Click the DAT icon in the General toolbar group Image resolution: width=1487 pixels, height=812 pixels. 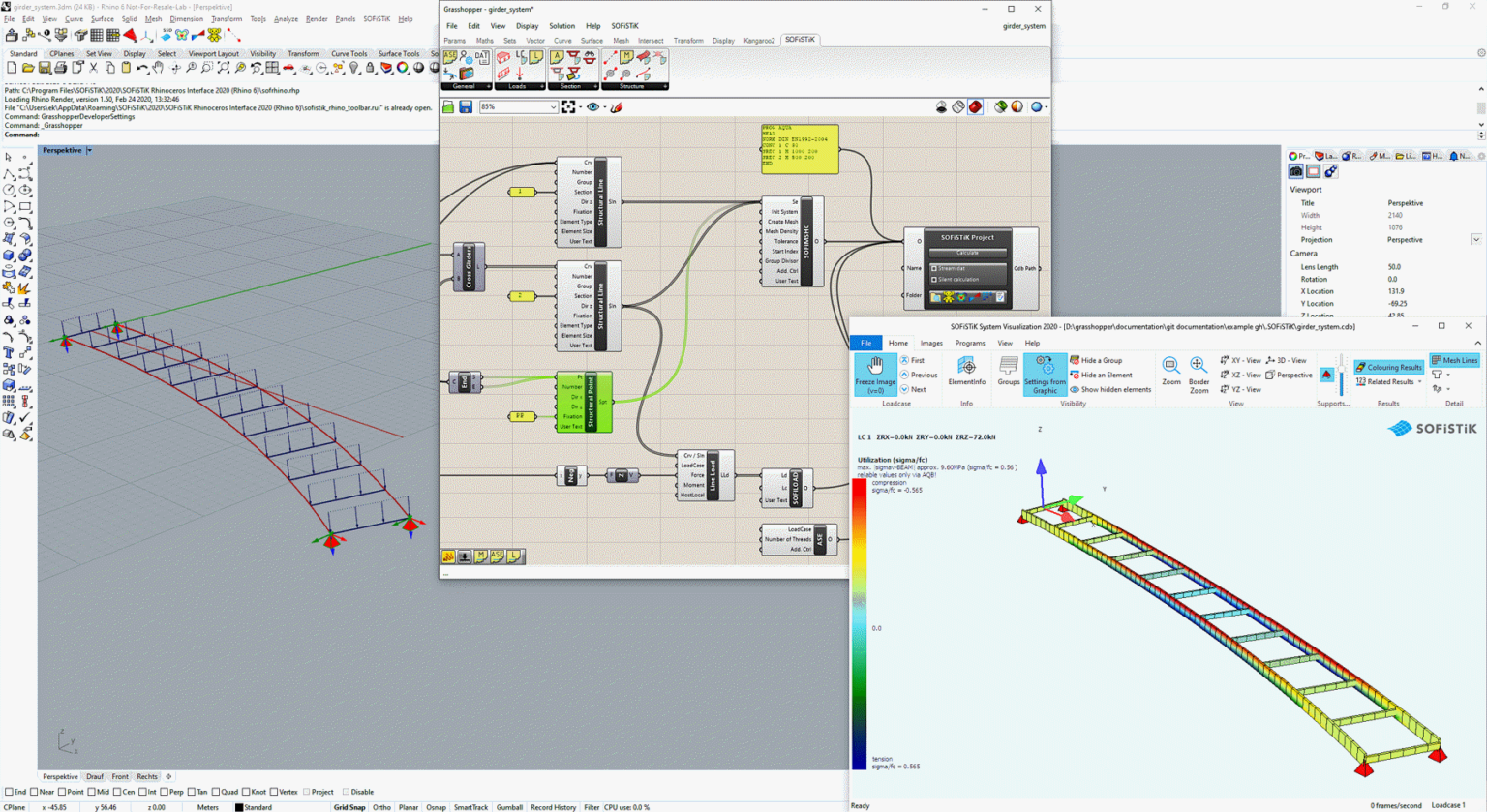tap(482, 57)
